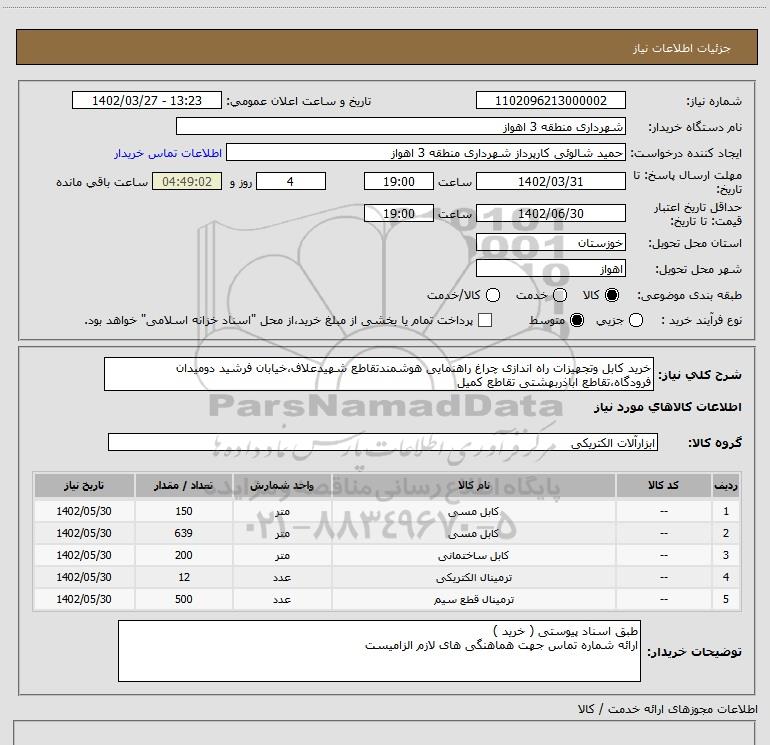Screen dimensions: 770x745
Task: Click response deadline time 19:00 field
Action: 399,181
